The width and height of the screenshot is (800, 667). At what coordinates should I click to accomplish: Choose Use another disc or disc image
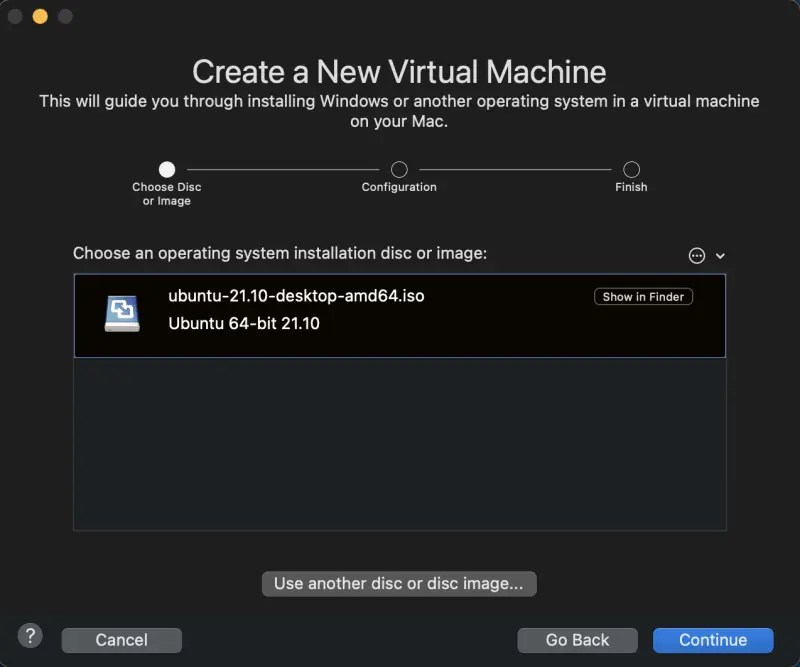[399, 583]
